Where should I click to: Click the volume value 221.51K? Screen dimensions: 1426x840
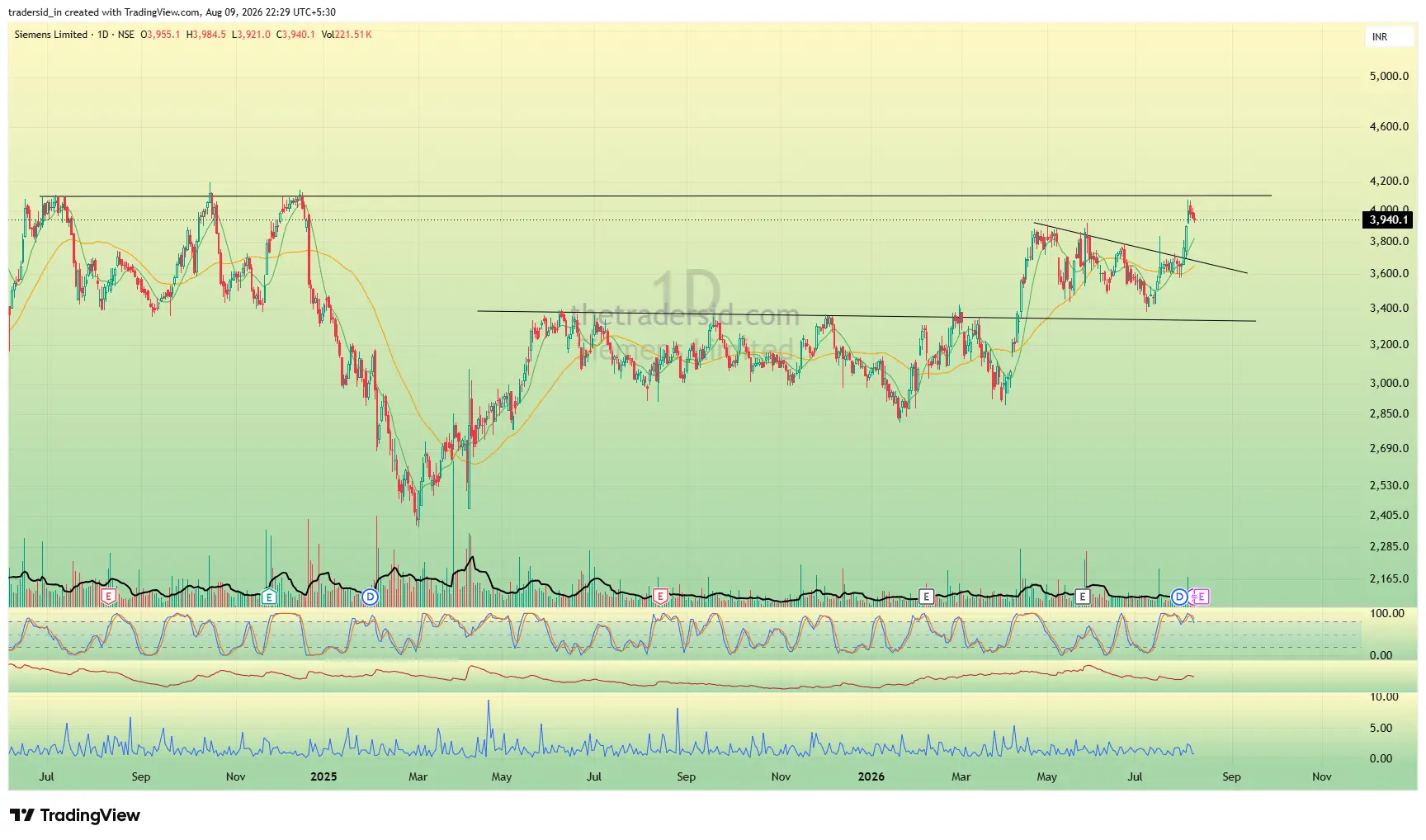354,35
